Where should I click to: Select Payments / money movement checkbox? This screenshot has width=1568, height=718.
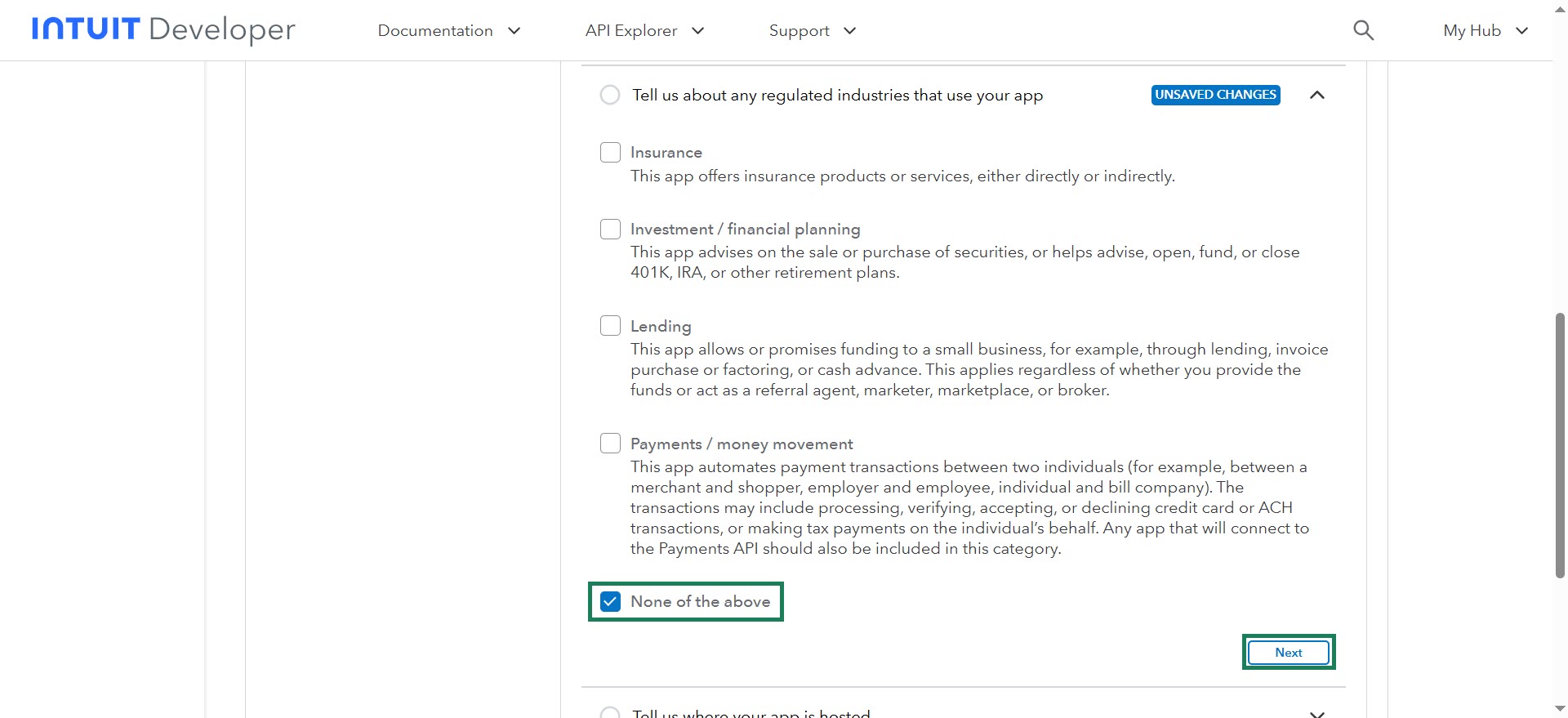[x=610, y=444]
